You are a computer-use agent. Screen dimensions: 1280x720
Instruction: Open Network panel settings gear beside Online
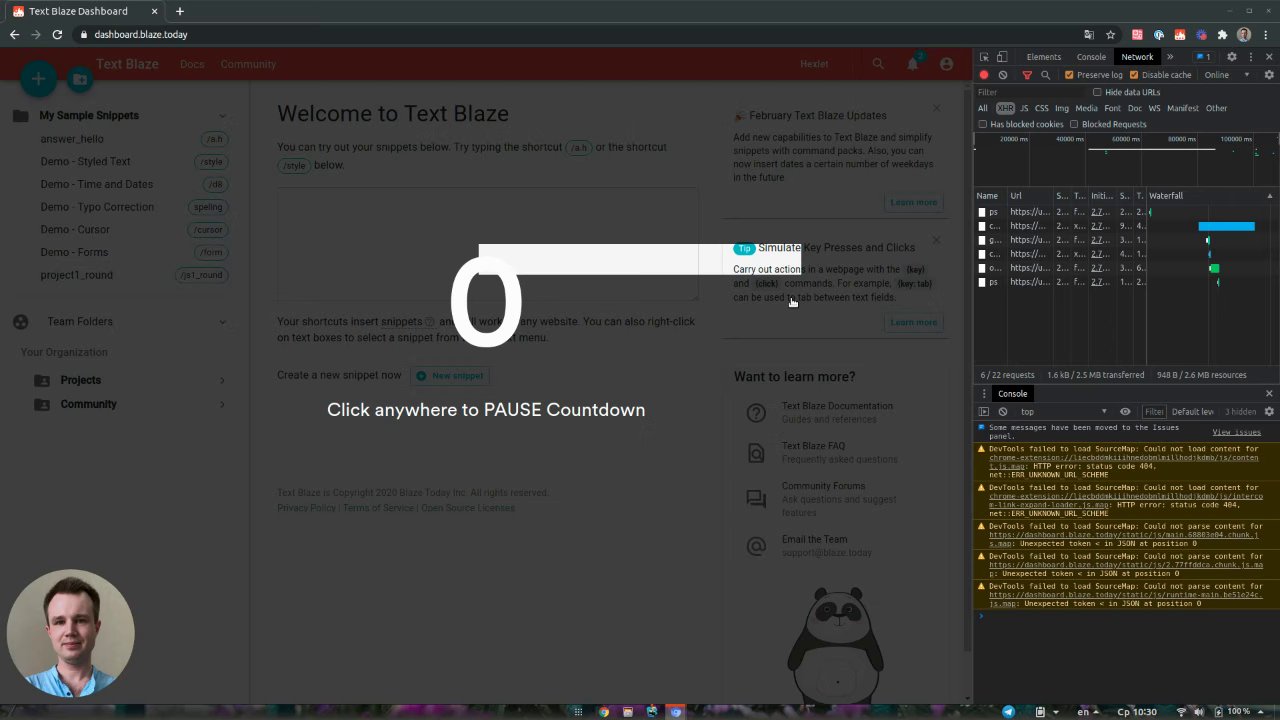[1269, 75]
